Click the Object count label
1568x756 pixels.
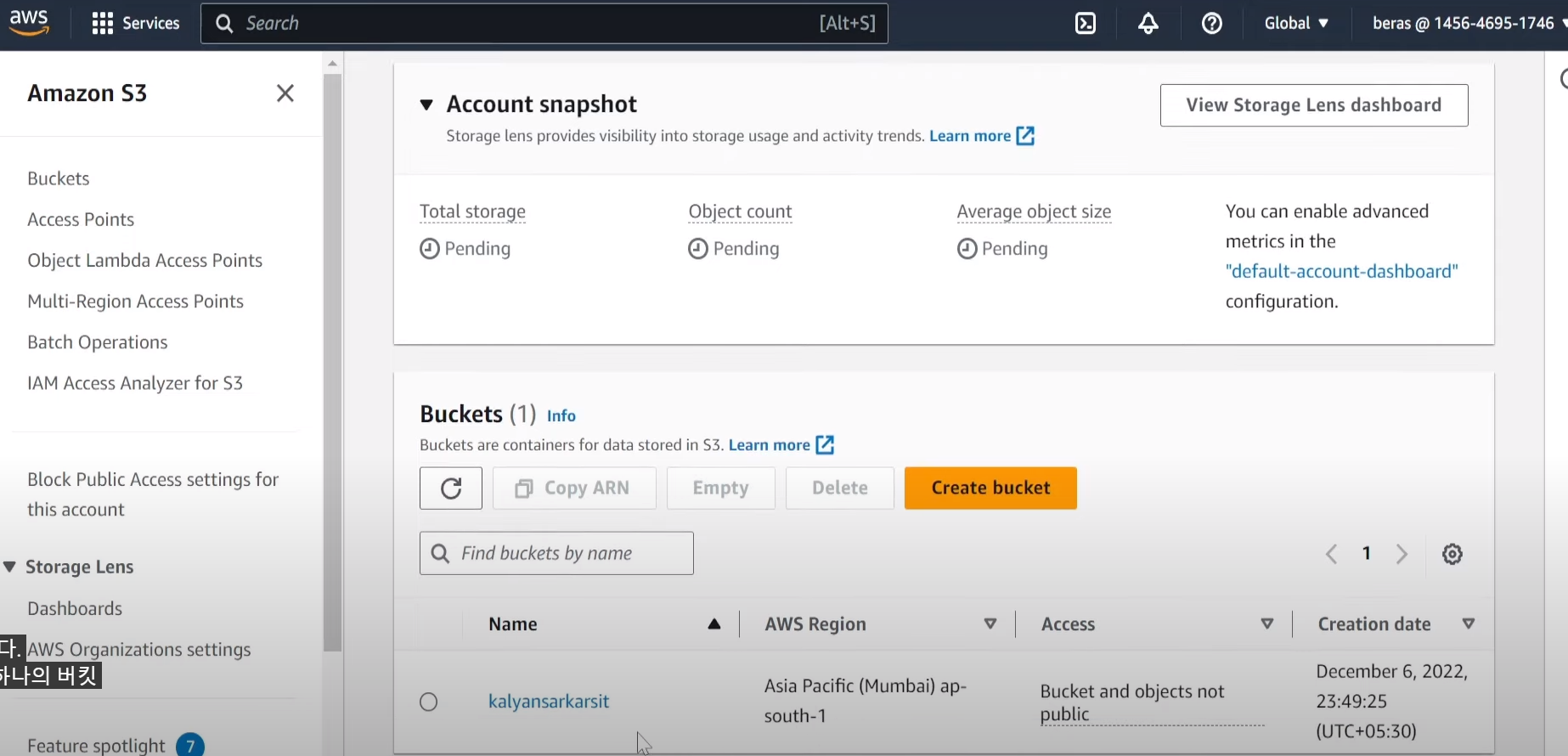(740, 212)
